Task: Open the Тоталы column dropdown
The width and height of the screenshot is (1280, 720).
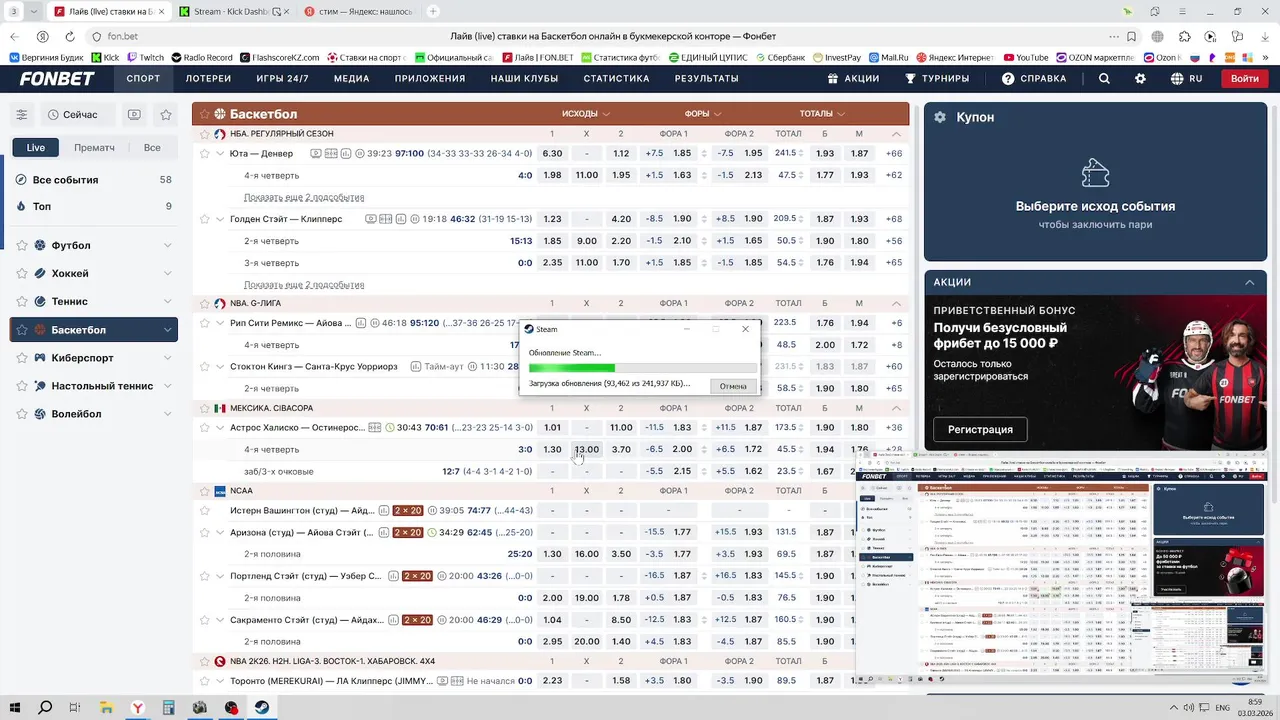Action: point(822,114)
